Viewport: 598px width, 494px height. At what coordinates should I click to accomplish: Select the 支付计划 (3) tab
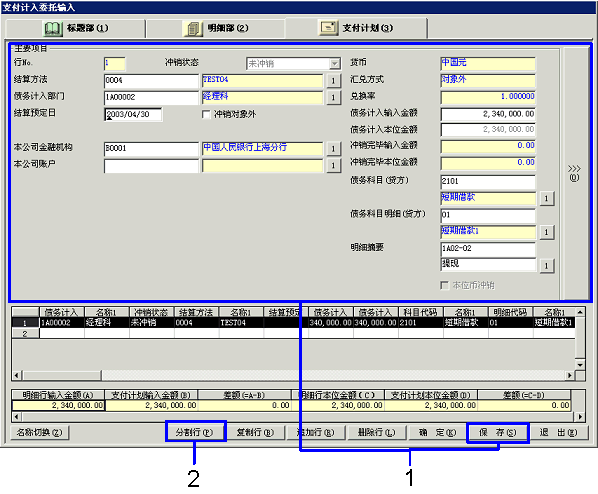[356, 27]
